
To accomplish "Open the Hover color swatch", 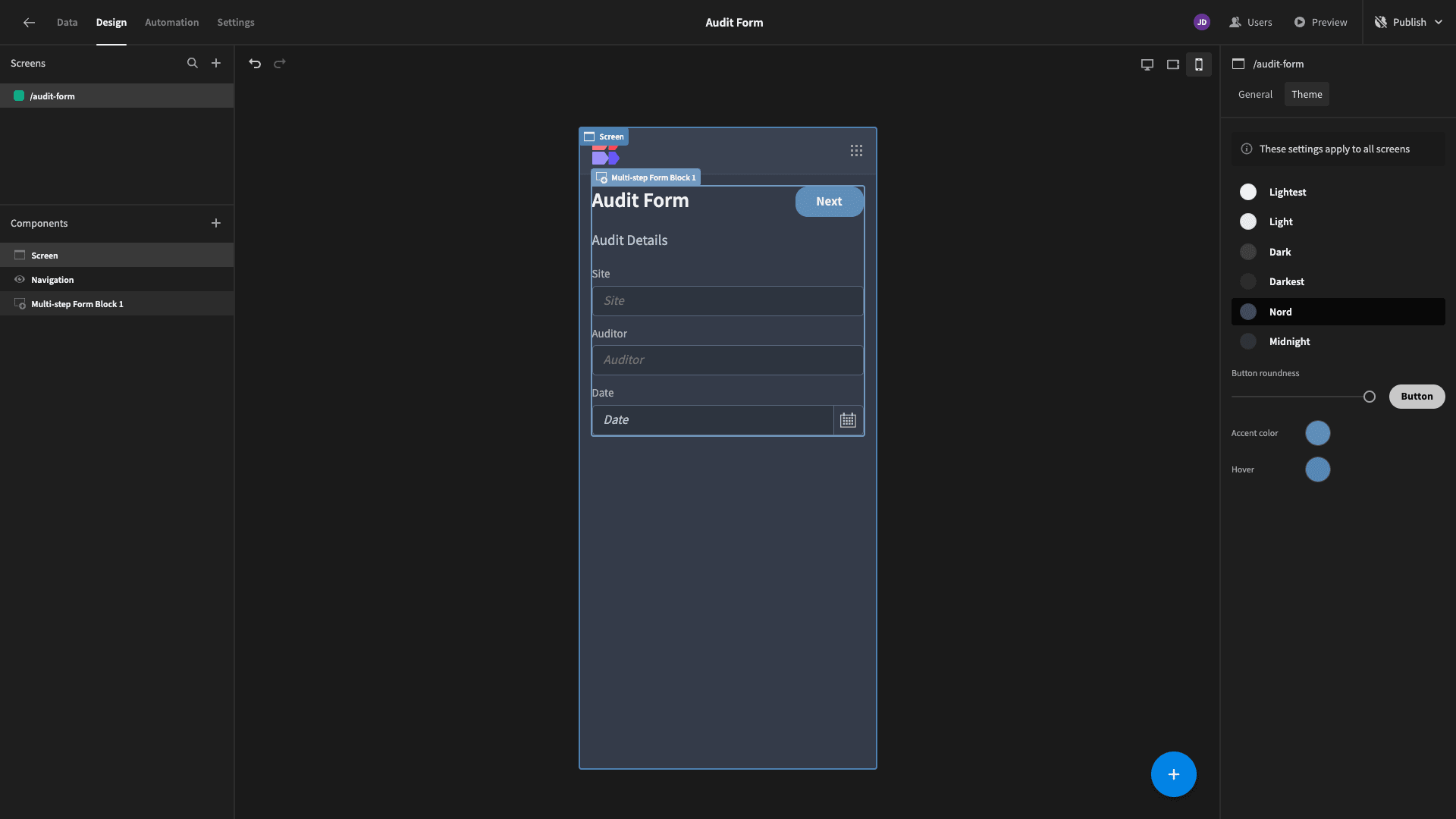I will pyautogui.click(x=1318, y=470).
